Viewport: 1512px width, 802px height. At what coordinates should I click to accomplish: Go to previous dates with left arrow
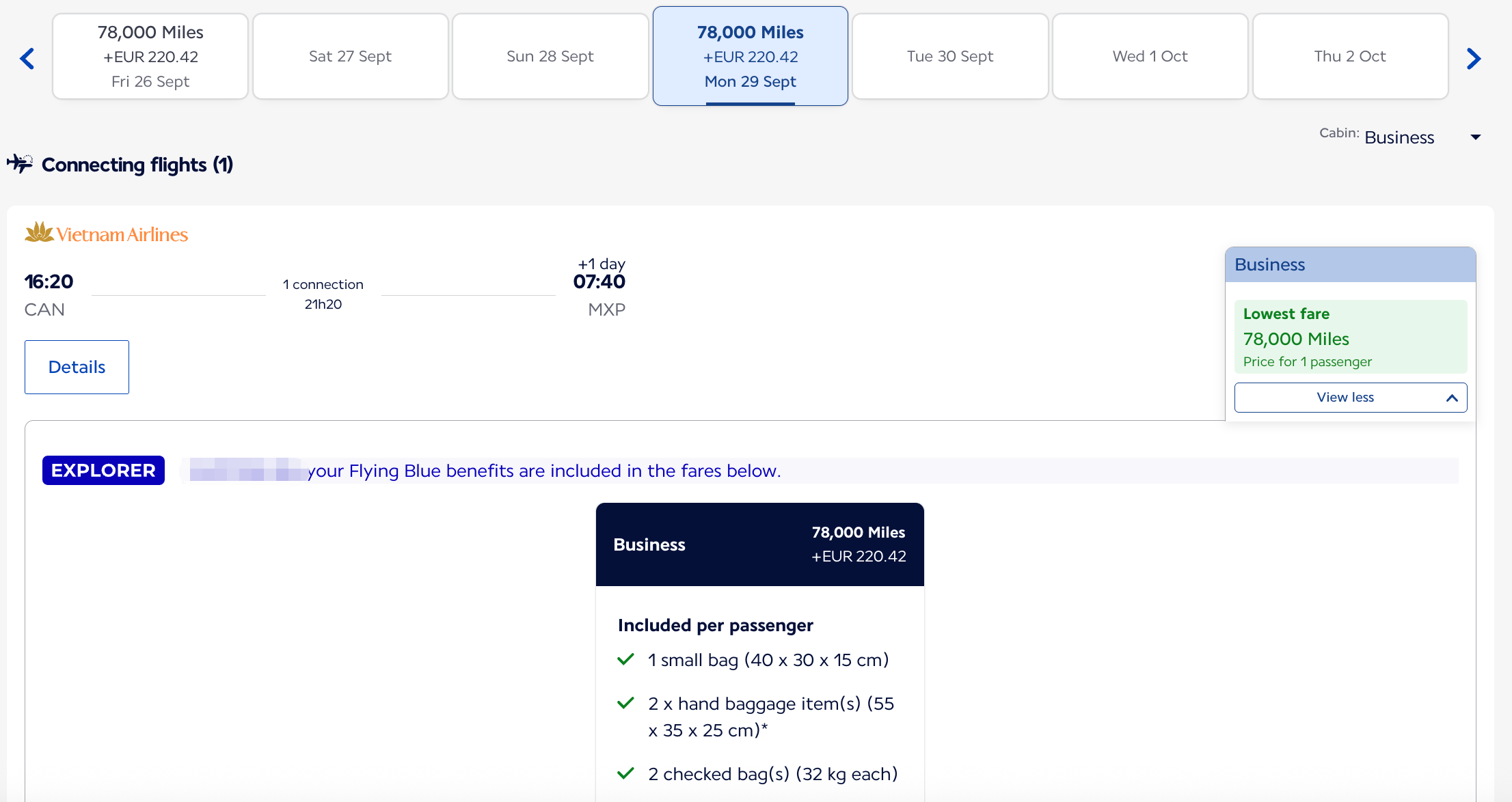pyautogui.click(x=27, y=59)
